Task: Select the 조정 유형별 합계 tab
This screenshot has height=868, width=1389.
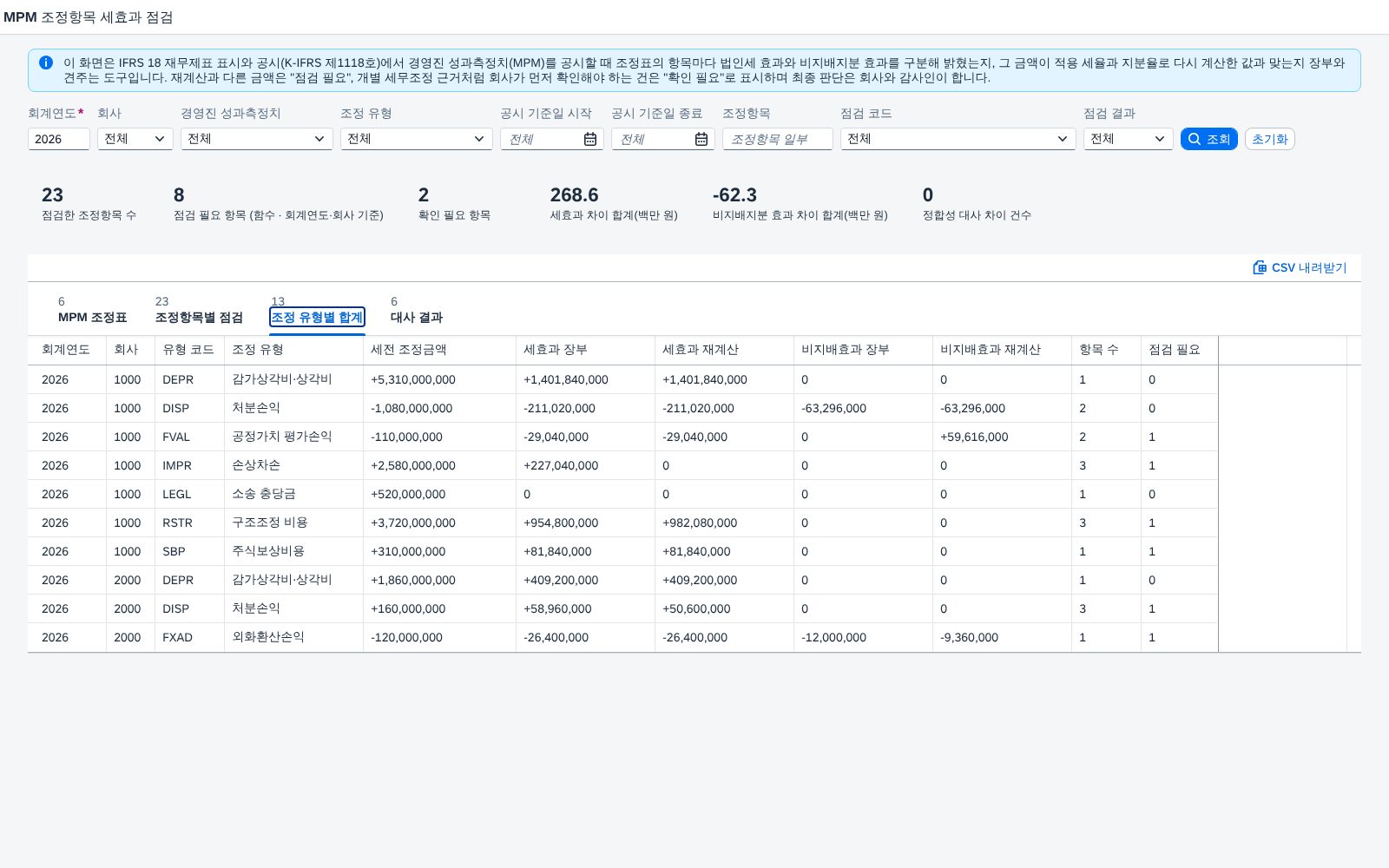Action: pos(317,317)
